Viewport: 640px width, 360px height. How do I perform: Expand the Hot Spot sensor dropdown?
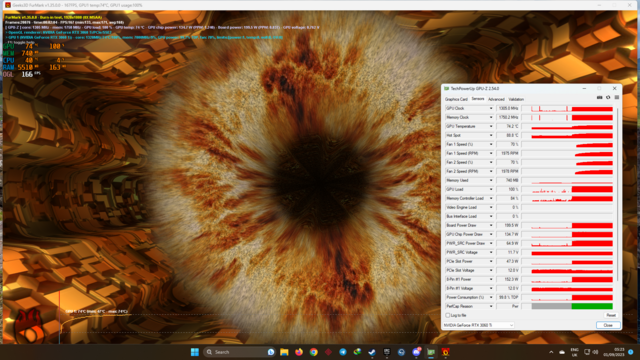coord(491,136)
